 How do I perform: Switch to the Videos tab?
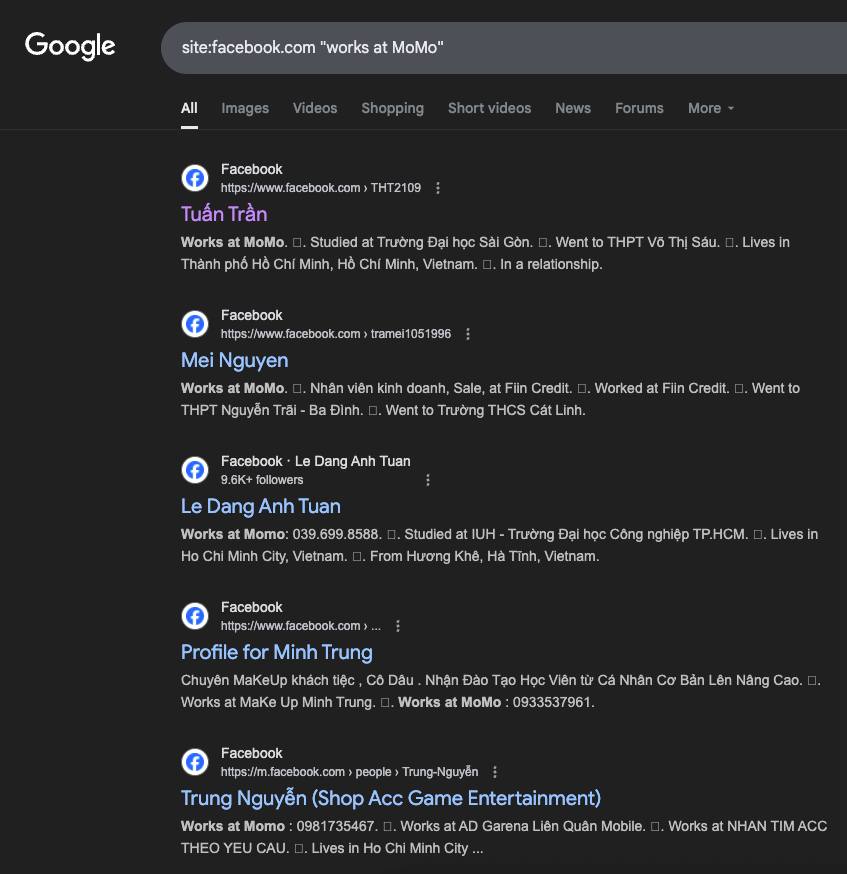pyautogui.click(x=315, y=108)
